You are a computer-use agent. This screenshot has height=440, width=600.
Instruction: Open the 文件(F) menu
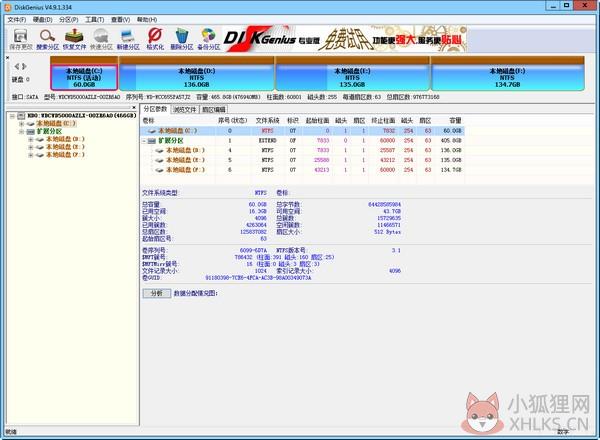click(x=17, y=20)
